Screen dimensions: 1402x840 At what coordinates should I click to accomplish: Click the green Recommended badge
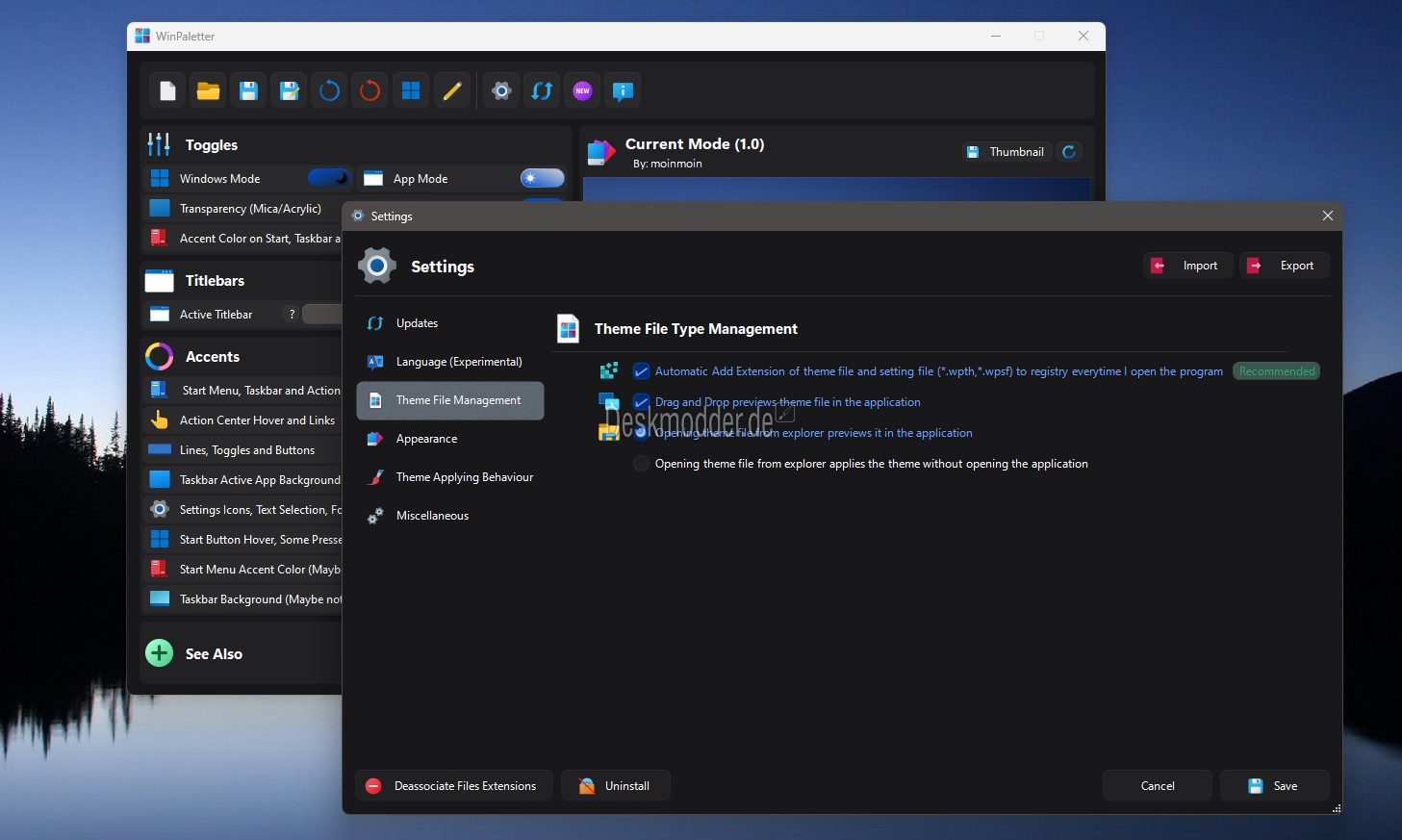[x=1277, y=371]
